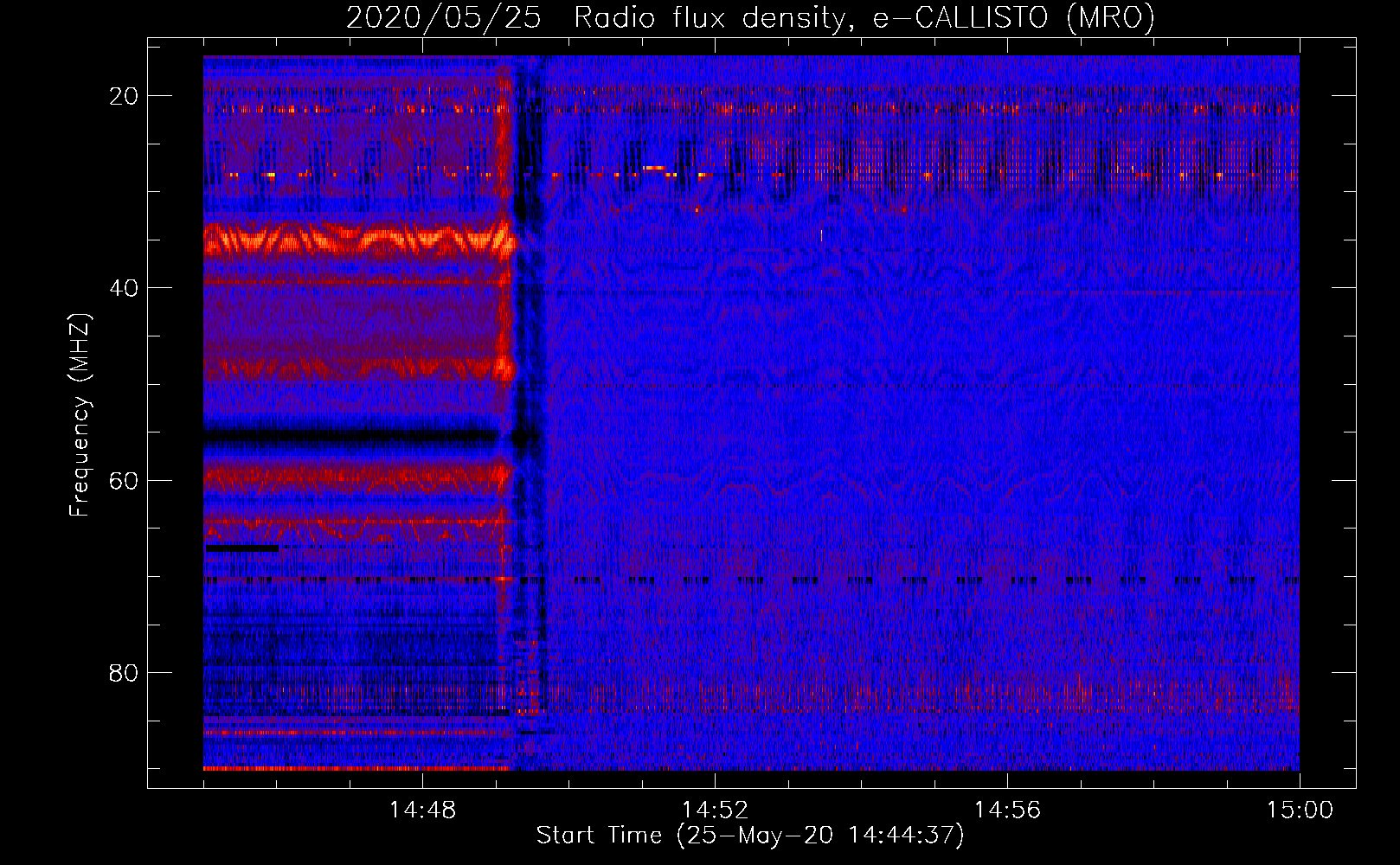Click the 60 frequency tick label
The height and width of the screenshot is (865, 1400).
click(124, 480)
